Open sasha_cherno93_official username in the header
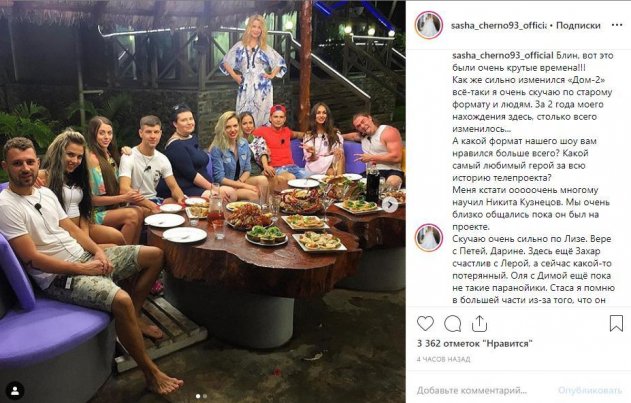 pos(499,25)
